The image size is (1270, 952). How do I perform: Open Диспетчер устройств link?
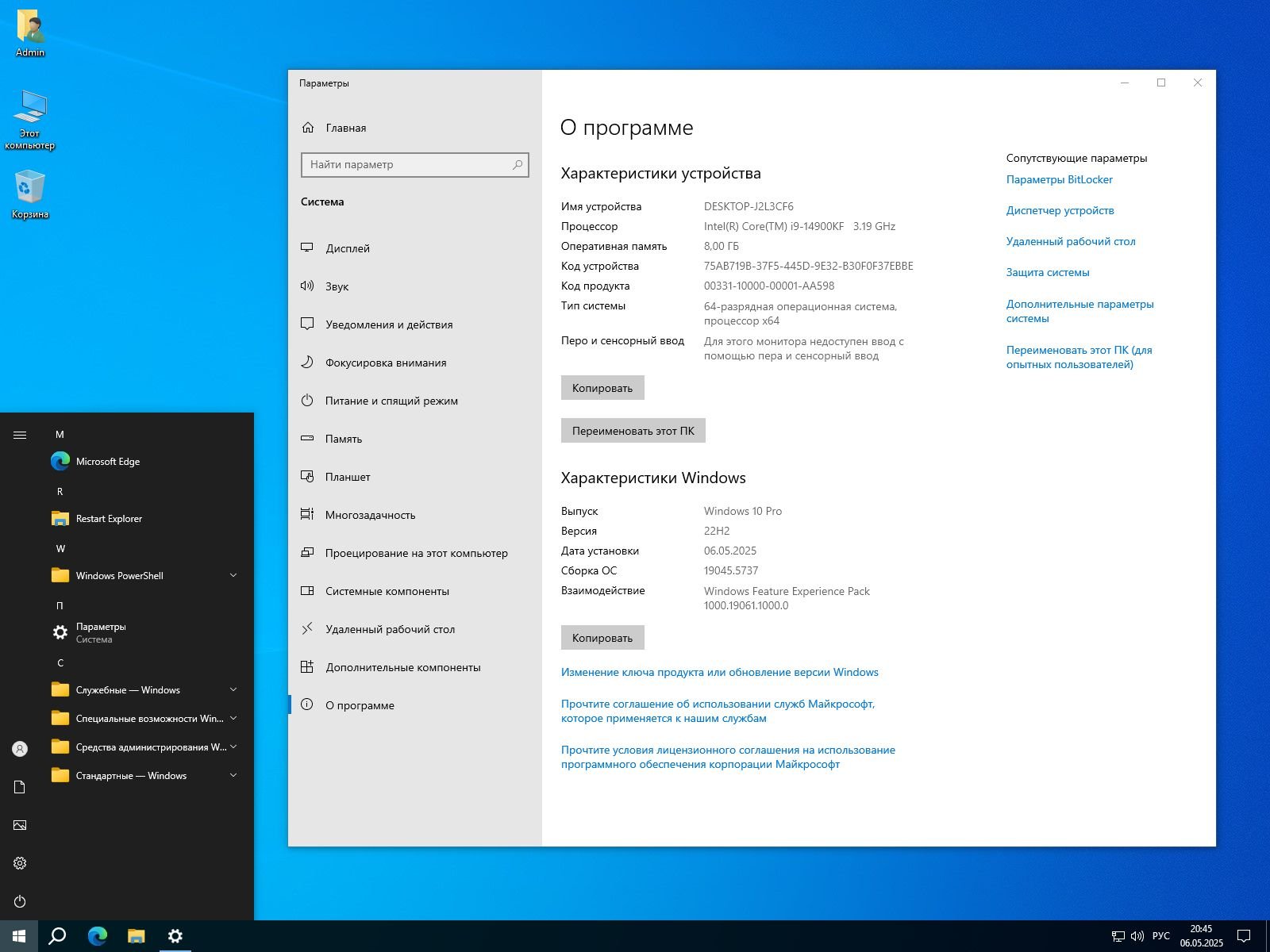(x=1060, y=210)
